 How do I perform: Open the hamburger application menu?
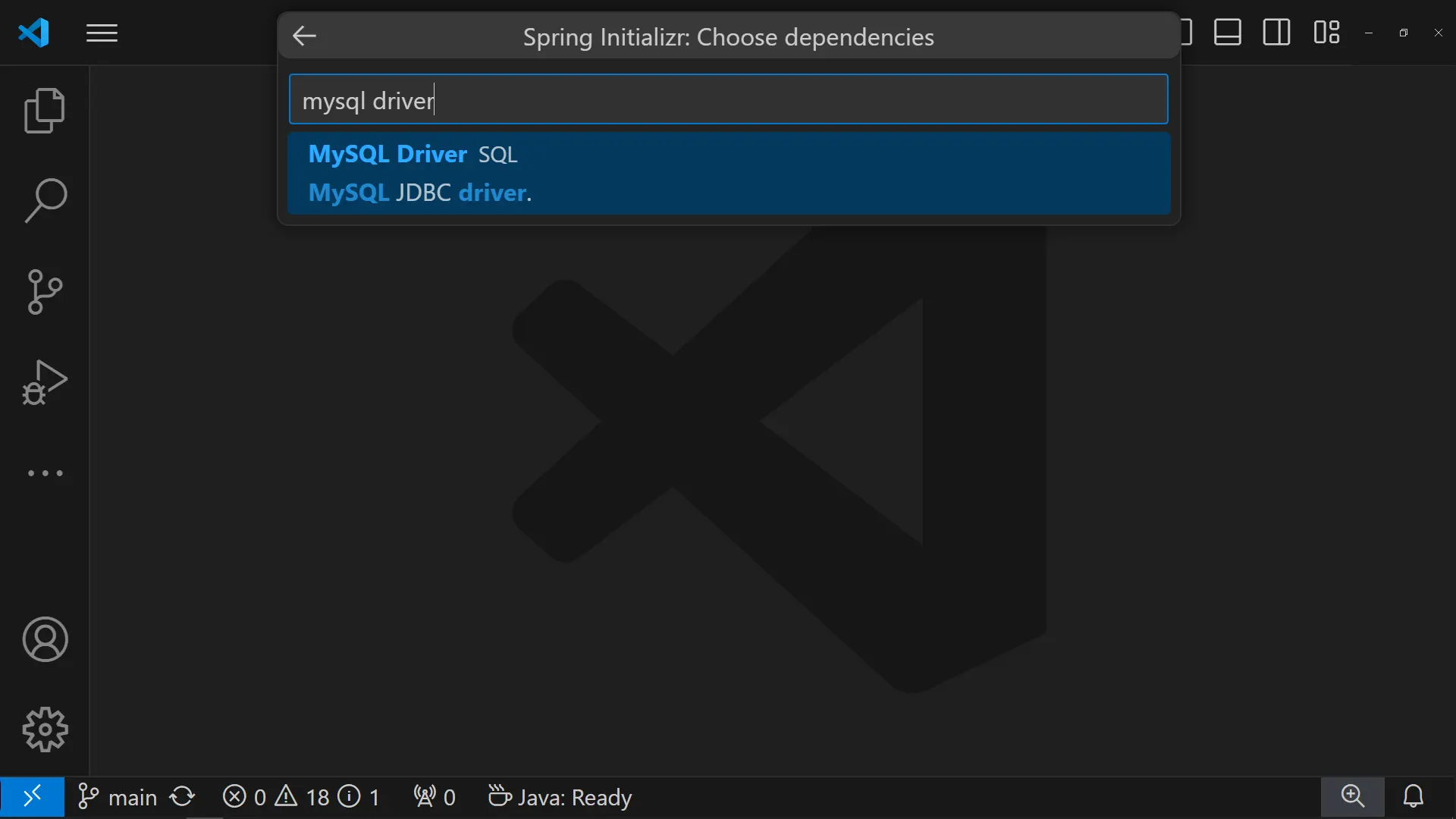click(x=102, y=33)
